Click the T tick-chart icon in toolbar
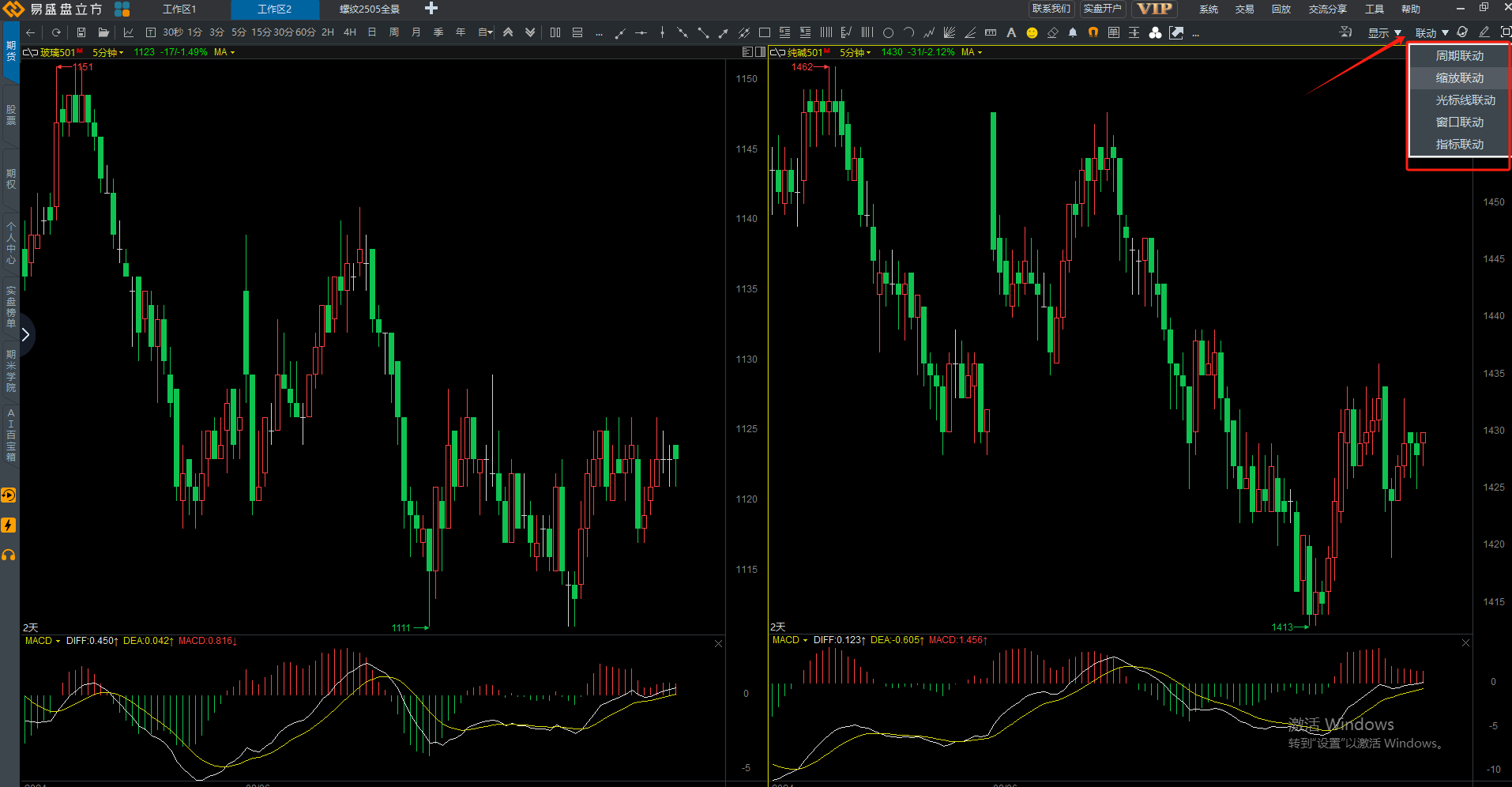1512x787 pixels. tap(151, 32)
